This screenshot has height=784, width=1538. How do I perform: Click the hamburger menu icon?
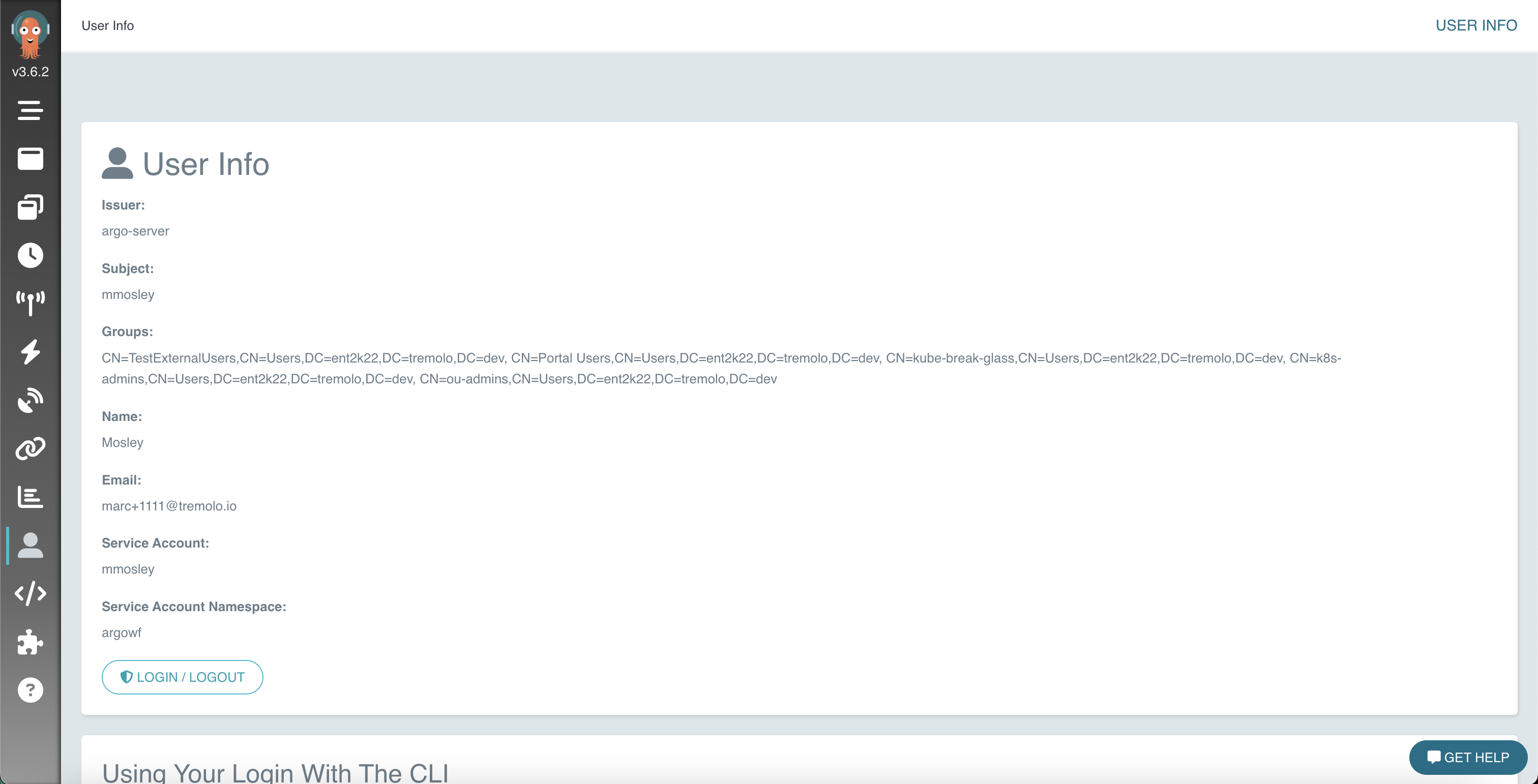(x=30, y=110)
